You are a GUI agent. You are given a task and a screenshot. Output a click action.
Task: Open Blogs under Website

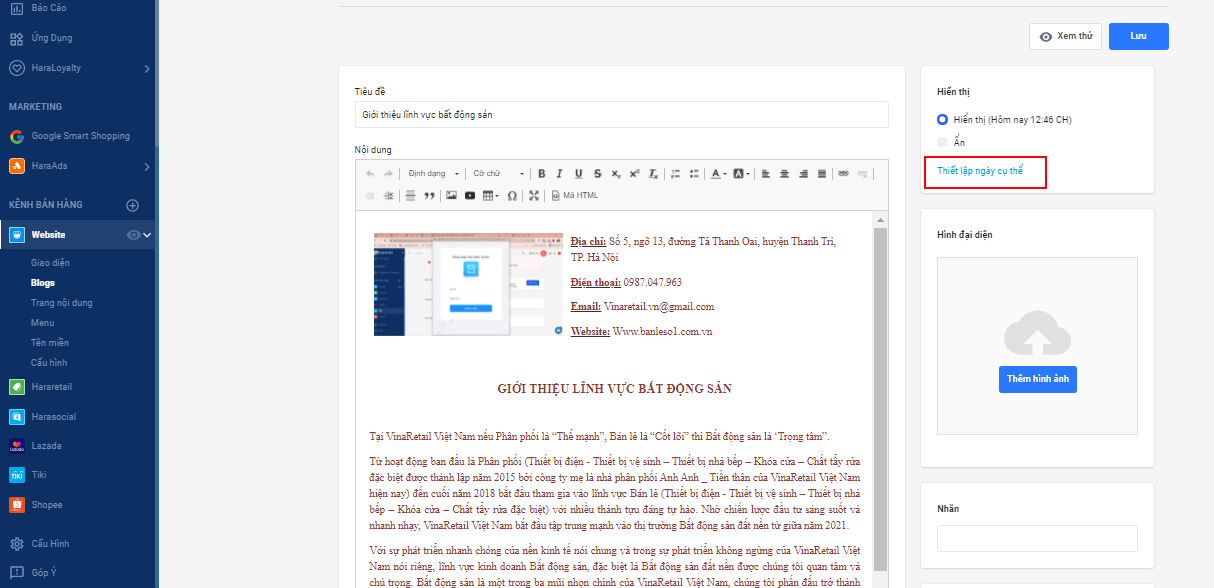[x=43, y=283]
